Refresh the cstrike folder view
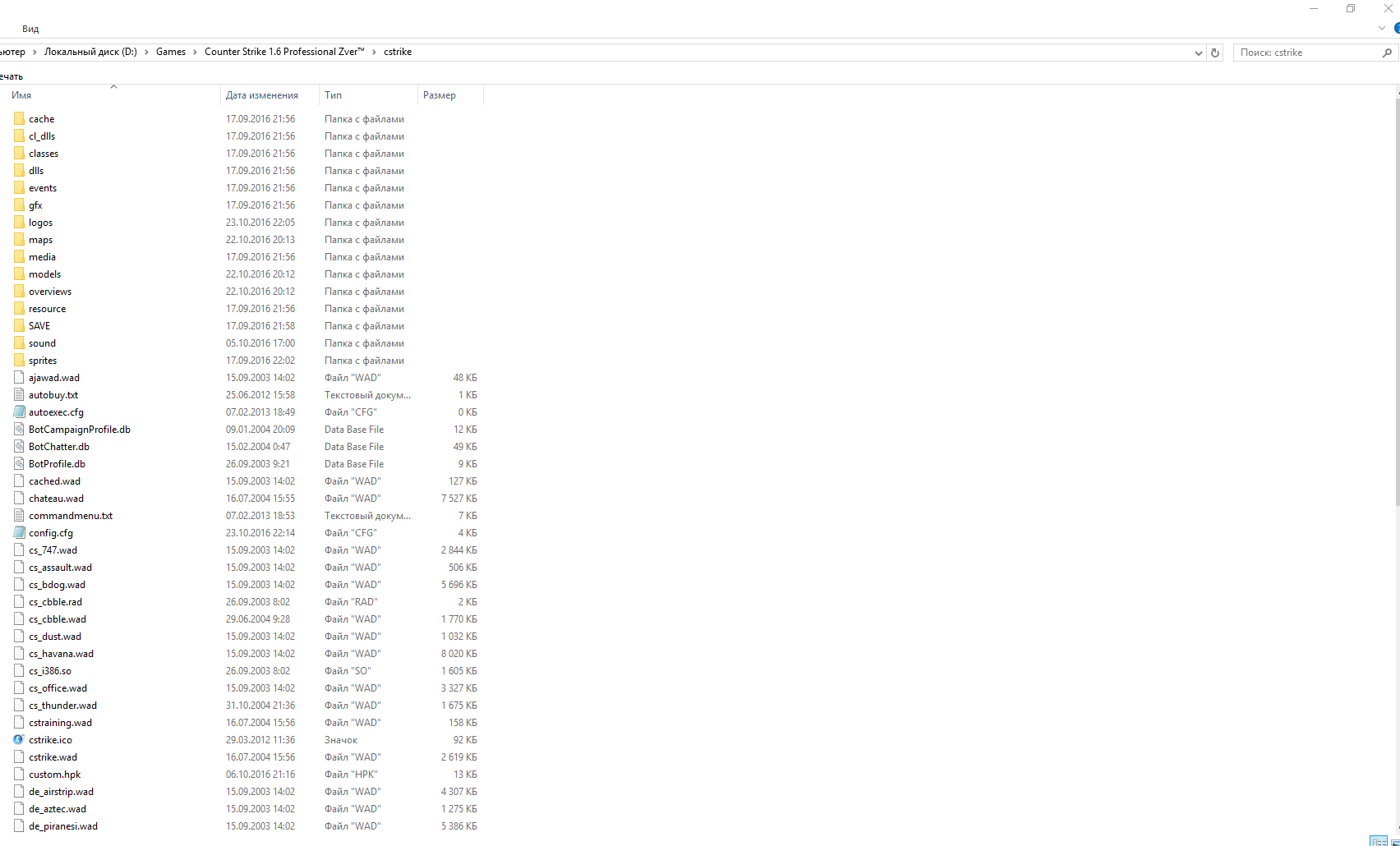 1215,53
